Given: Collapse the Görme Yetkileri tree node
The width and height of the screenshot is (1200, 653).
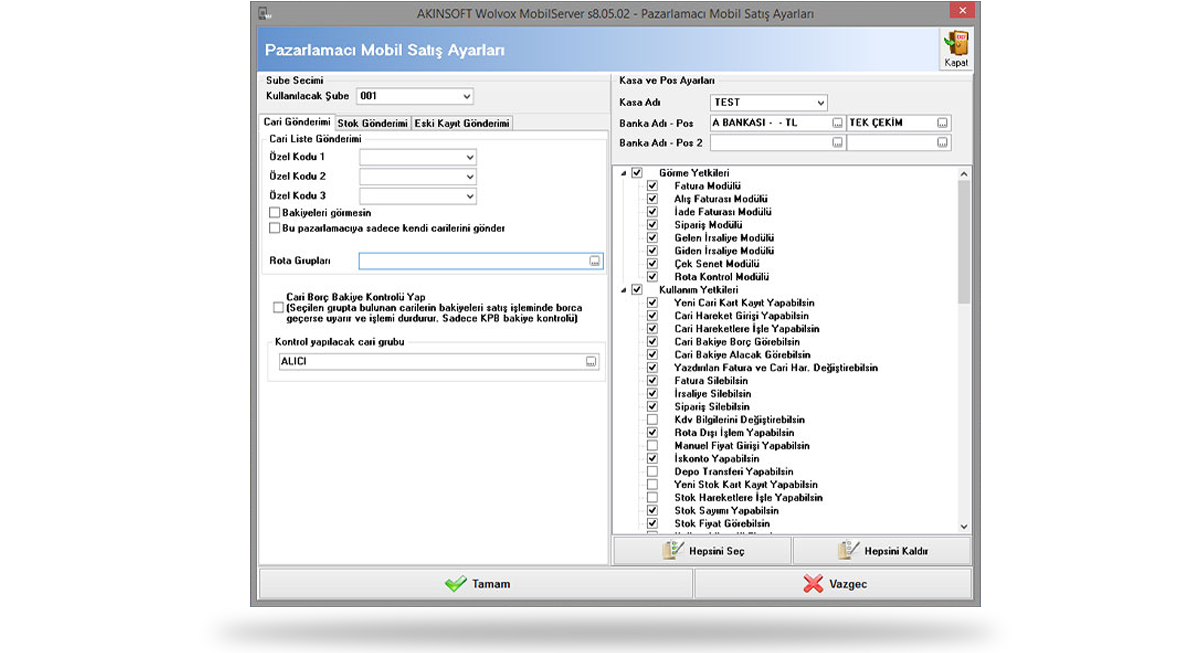Looking at the screenshot, I should click(624, 173).
